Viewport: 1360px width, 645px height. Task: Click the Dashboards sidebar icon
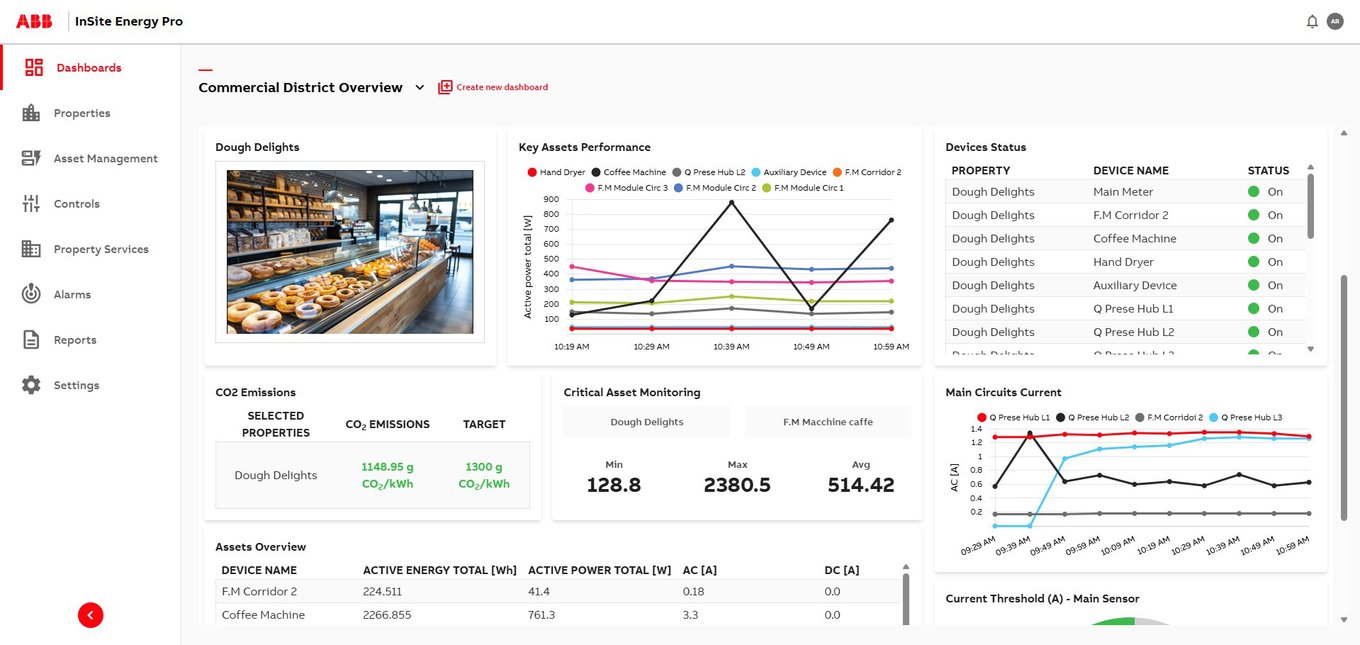pos(34,67)
